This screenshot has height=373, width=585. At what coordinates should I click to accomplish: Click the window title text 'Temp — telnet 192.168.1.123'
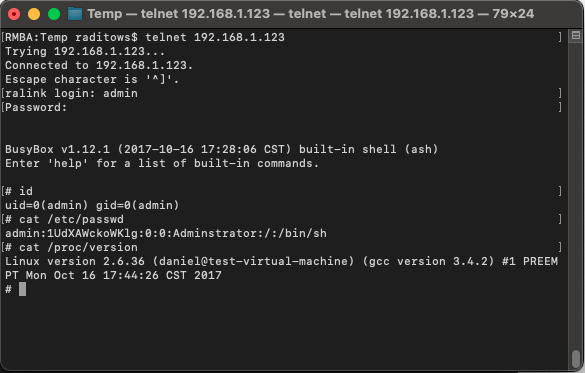tap(179, 14)
